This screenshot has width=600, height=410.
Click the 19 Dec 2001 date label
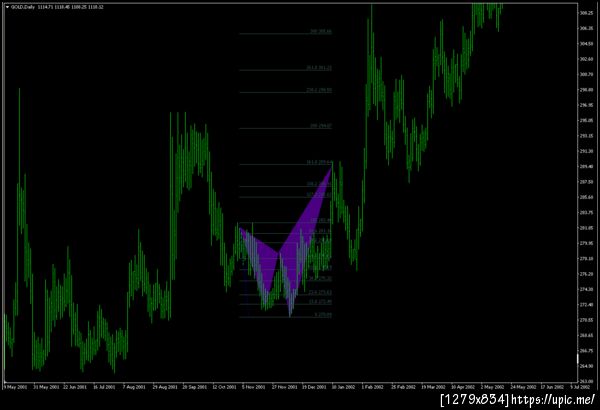314,387
